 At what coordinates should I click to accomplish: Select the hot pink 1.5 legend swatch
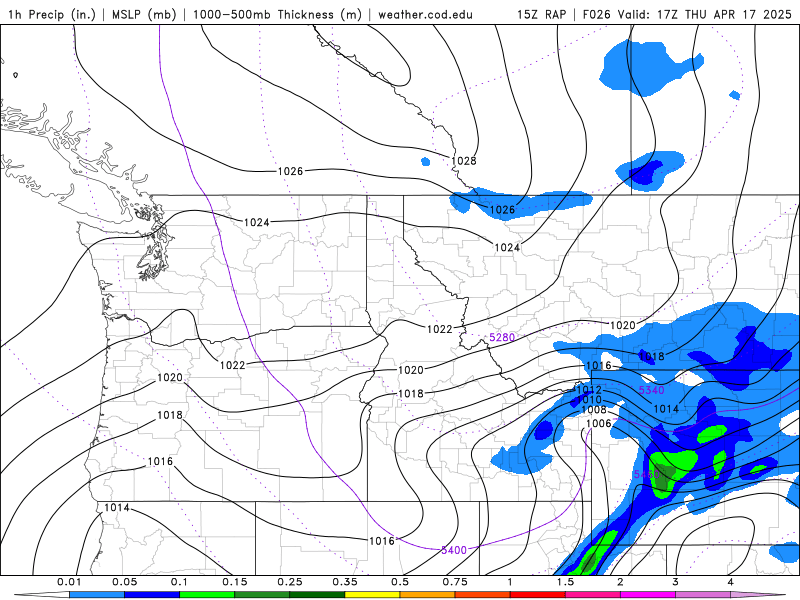(592, 595)
